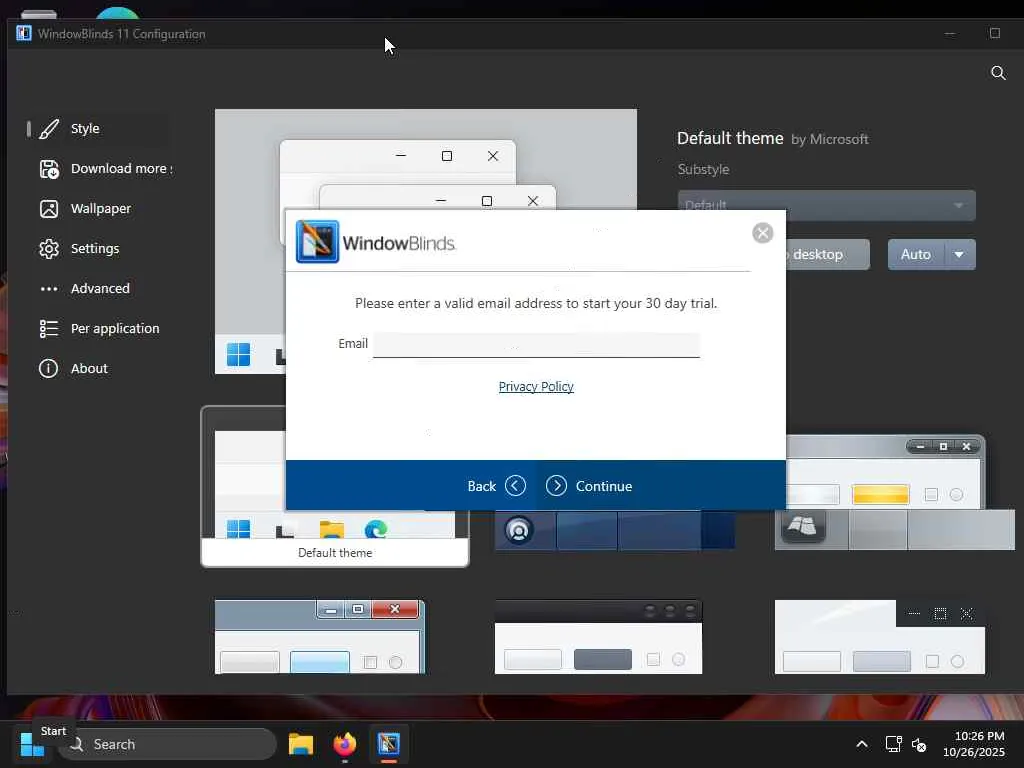The width and height of the screenshot is (1024, 768).
Task: Click the Per application list icon
Action: click(49, 328)
